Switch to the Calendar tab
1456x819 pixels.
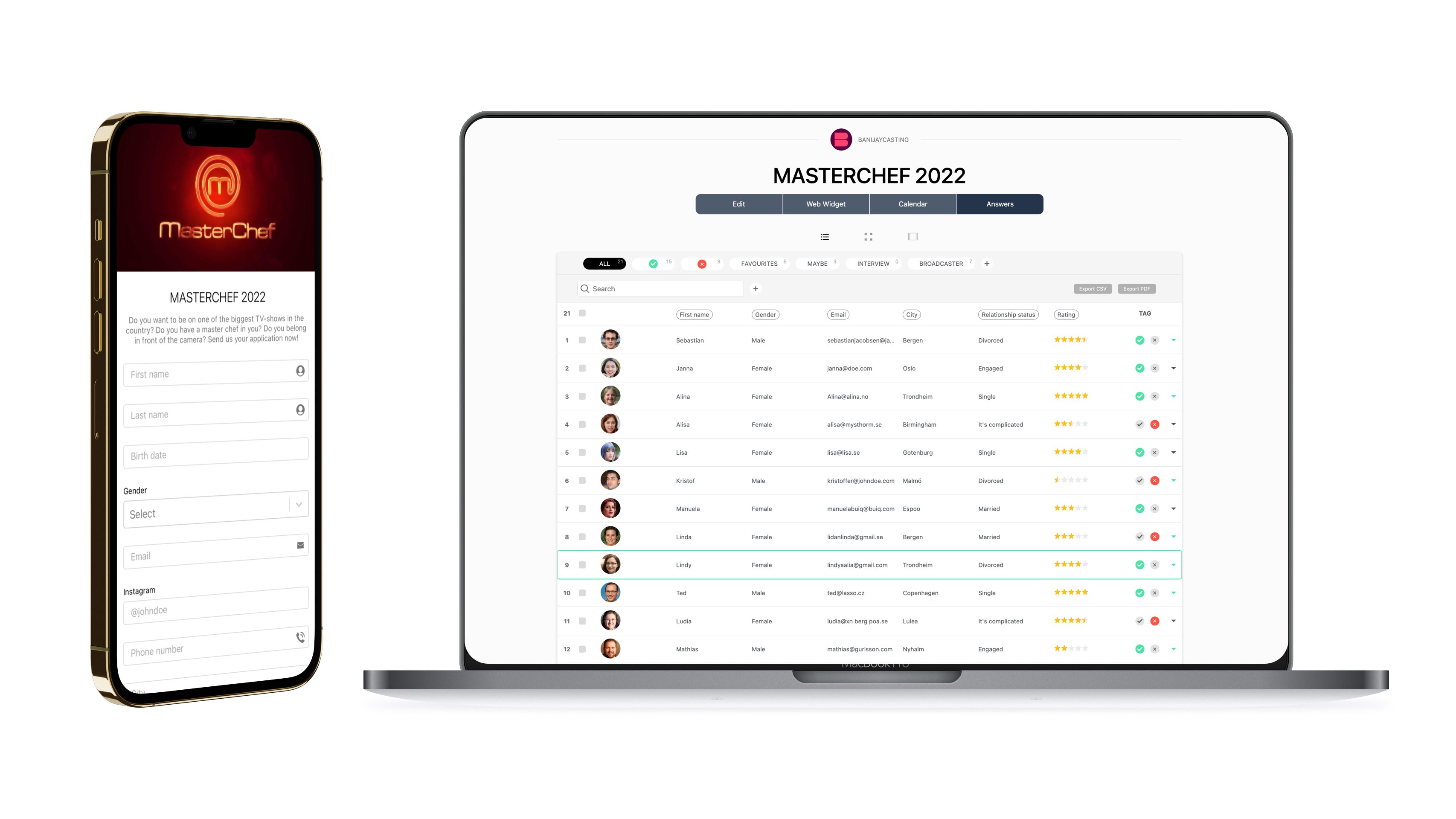click(912, 204)
